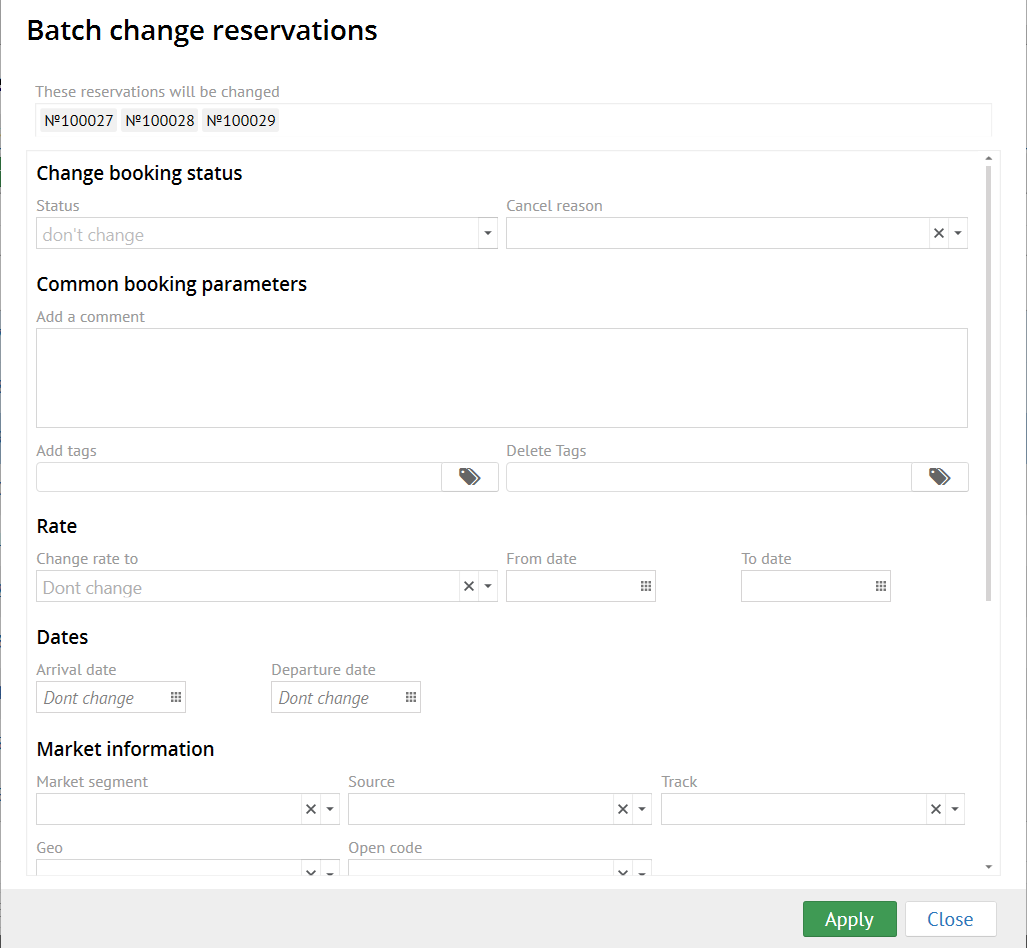1027x948 pixels.
Task: Expand the Source dropdown arrow
Action: tap(642, 809)
